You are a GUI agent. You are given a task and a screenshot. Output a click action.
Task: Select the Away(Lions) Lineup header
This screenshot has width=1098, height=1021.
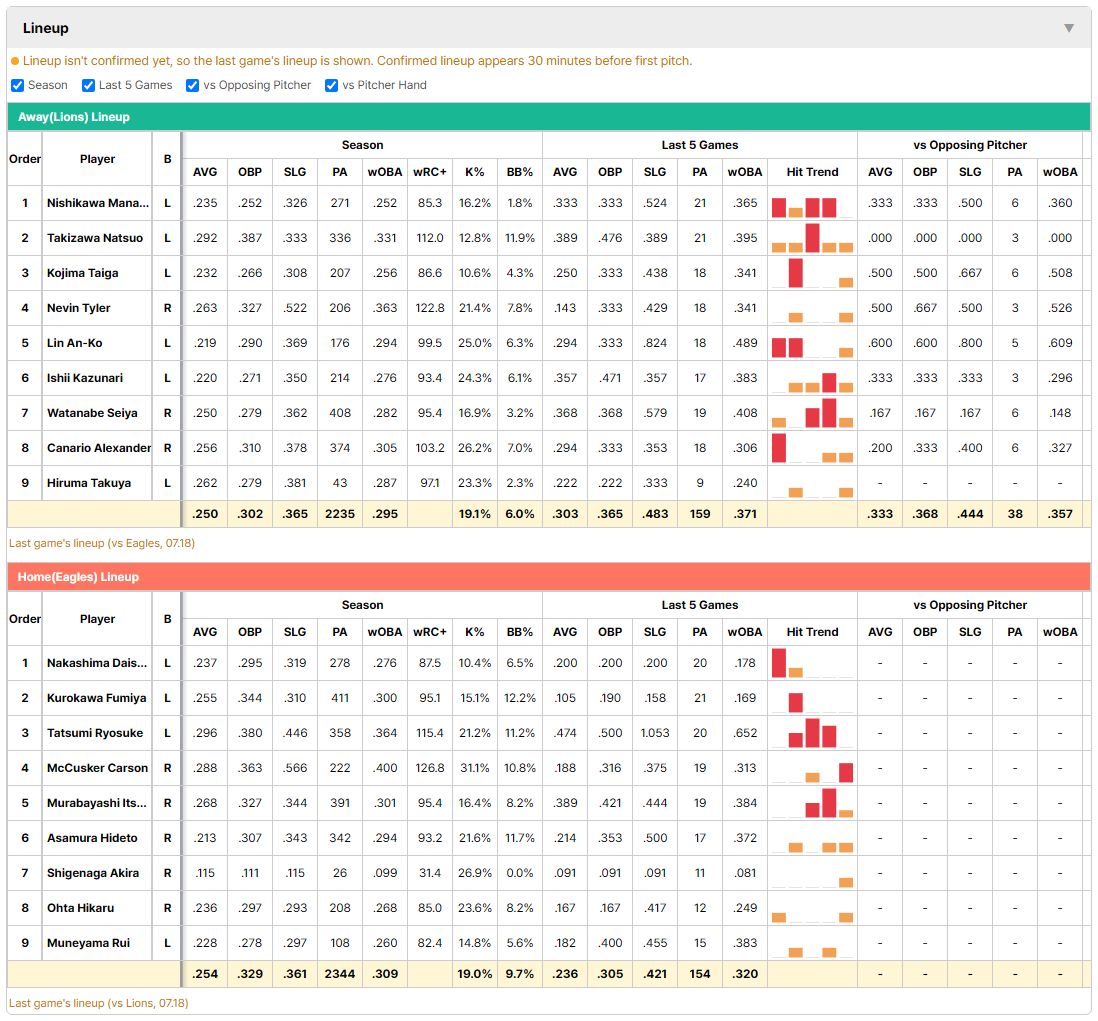coord(548,117)
